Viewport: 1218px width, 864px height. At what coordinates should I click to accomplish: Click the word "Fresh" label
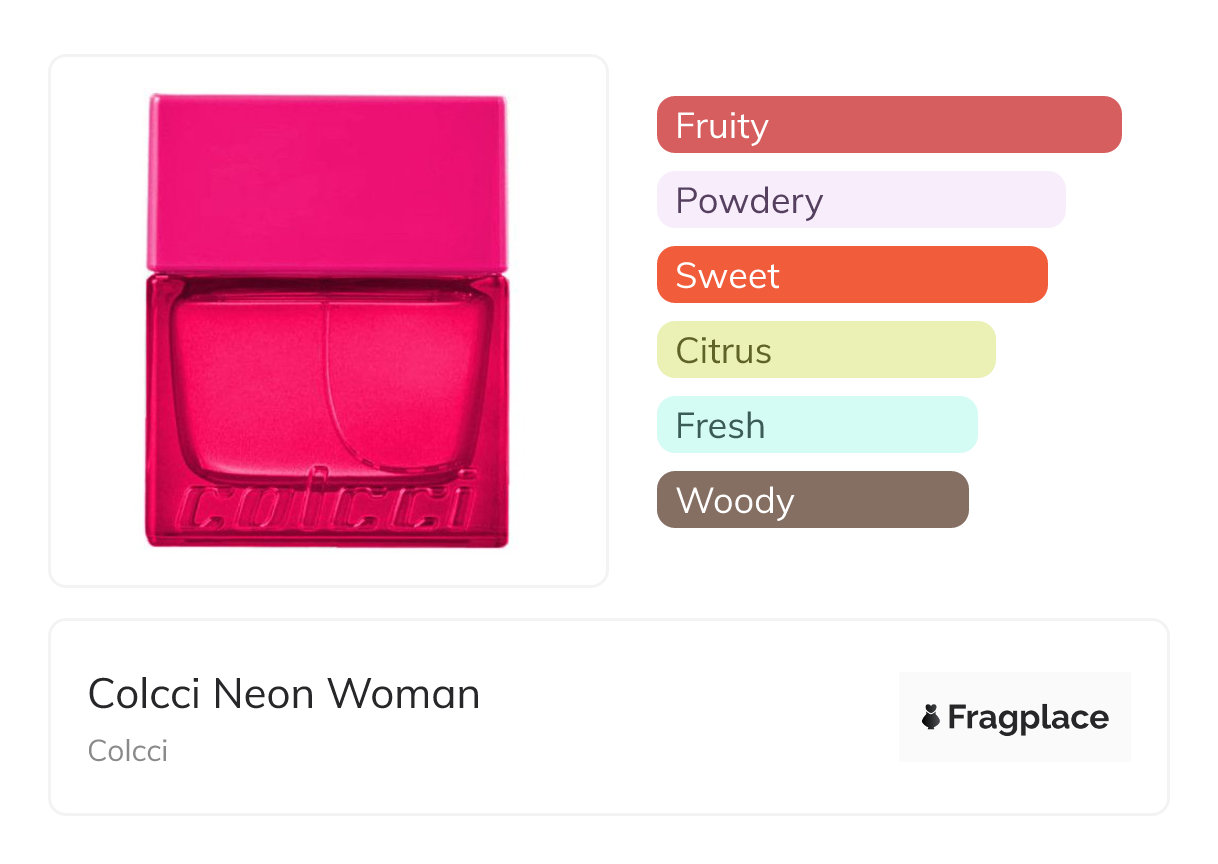720,426
